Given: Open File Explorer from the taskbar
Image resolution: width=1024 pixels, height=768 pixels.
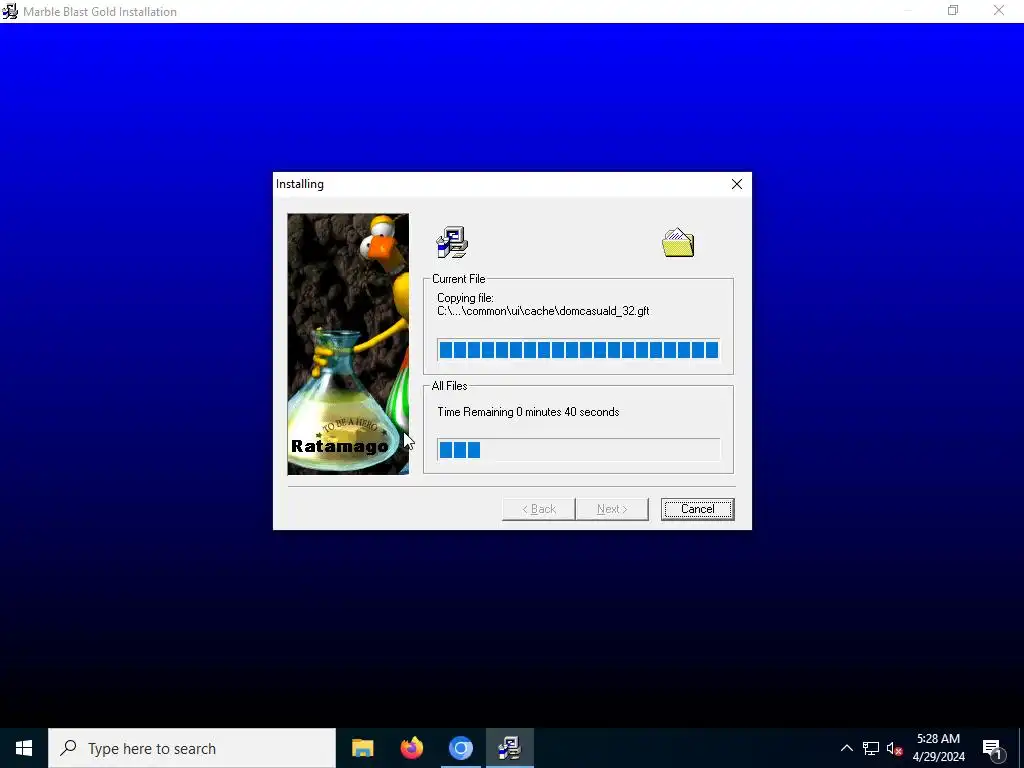Looking at the screenshot, I should pos(362,748).
